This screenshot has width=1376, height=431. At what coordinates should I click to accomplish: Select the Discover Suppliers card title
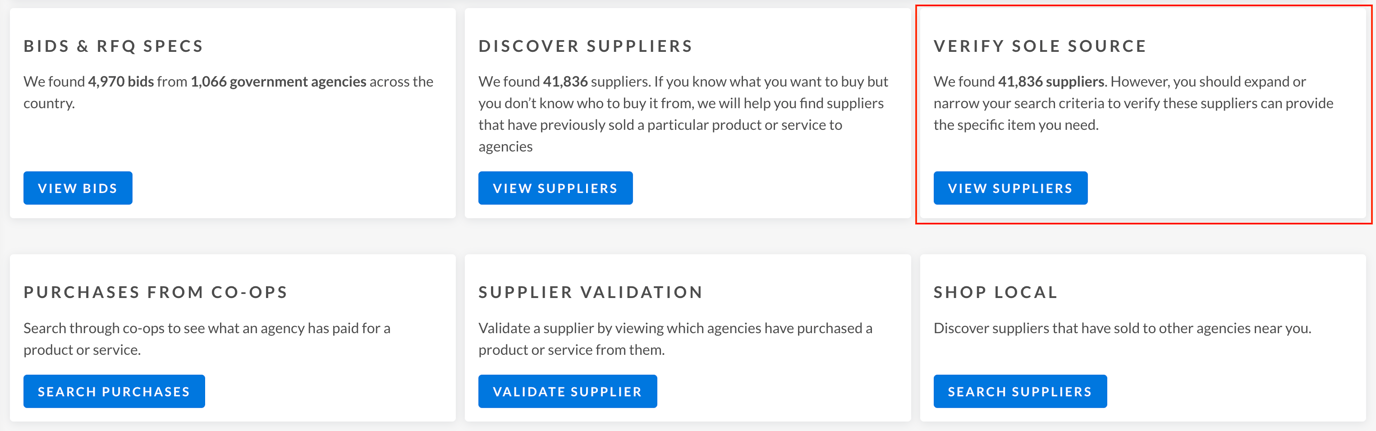pyautogui.click(x=585, y=46)
